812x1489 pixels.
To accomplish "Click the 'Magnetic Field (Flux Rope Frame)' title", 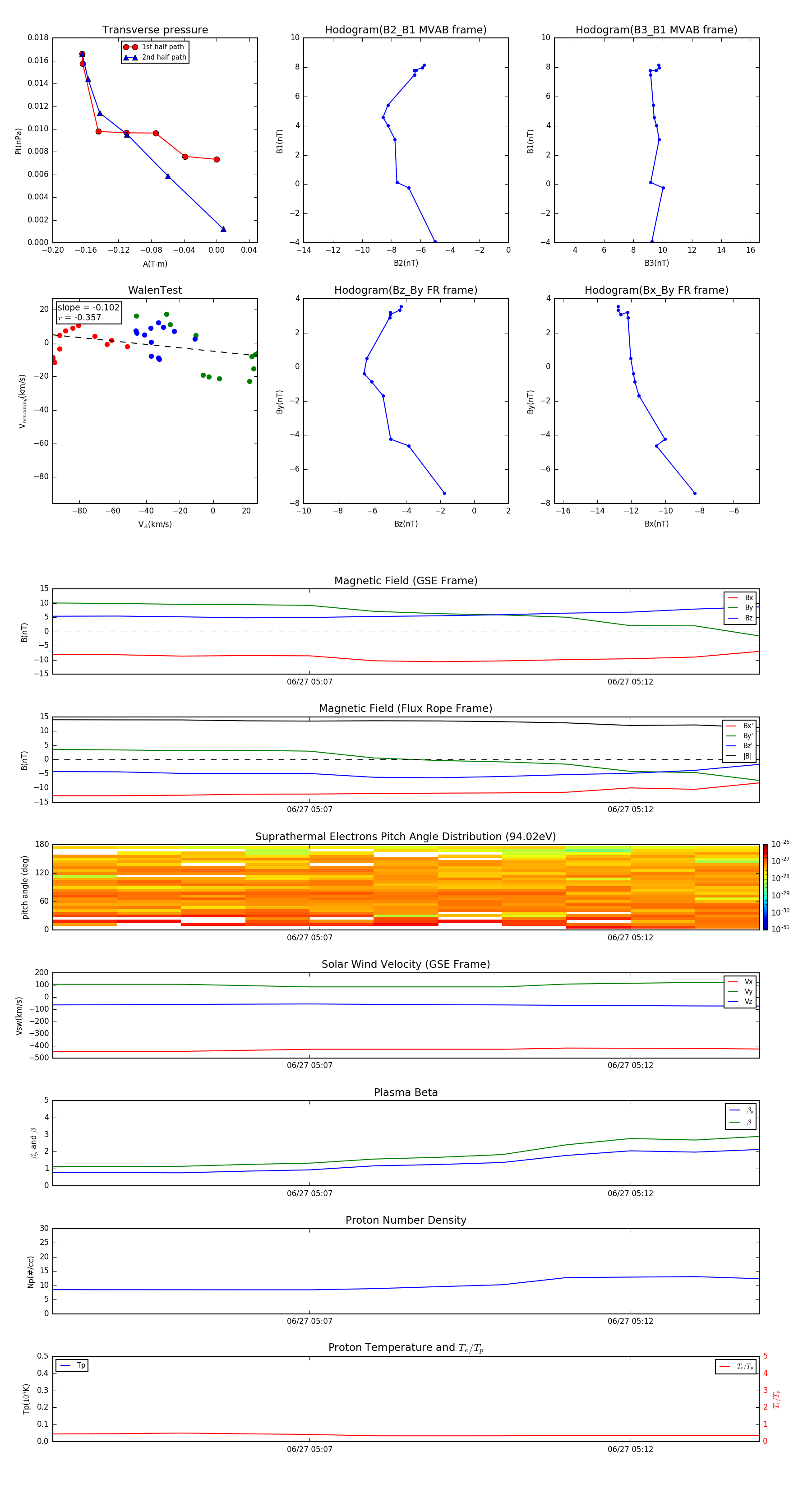I will [x=406, y=709].
